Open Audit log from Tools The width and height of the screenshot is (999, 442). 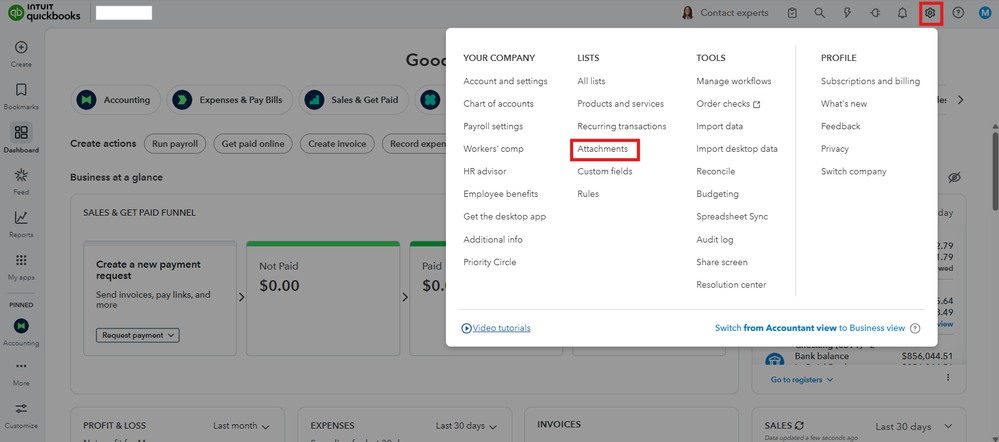(x=715, y=239)
